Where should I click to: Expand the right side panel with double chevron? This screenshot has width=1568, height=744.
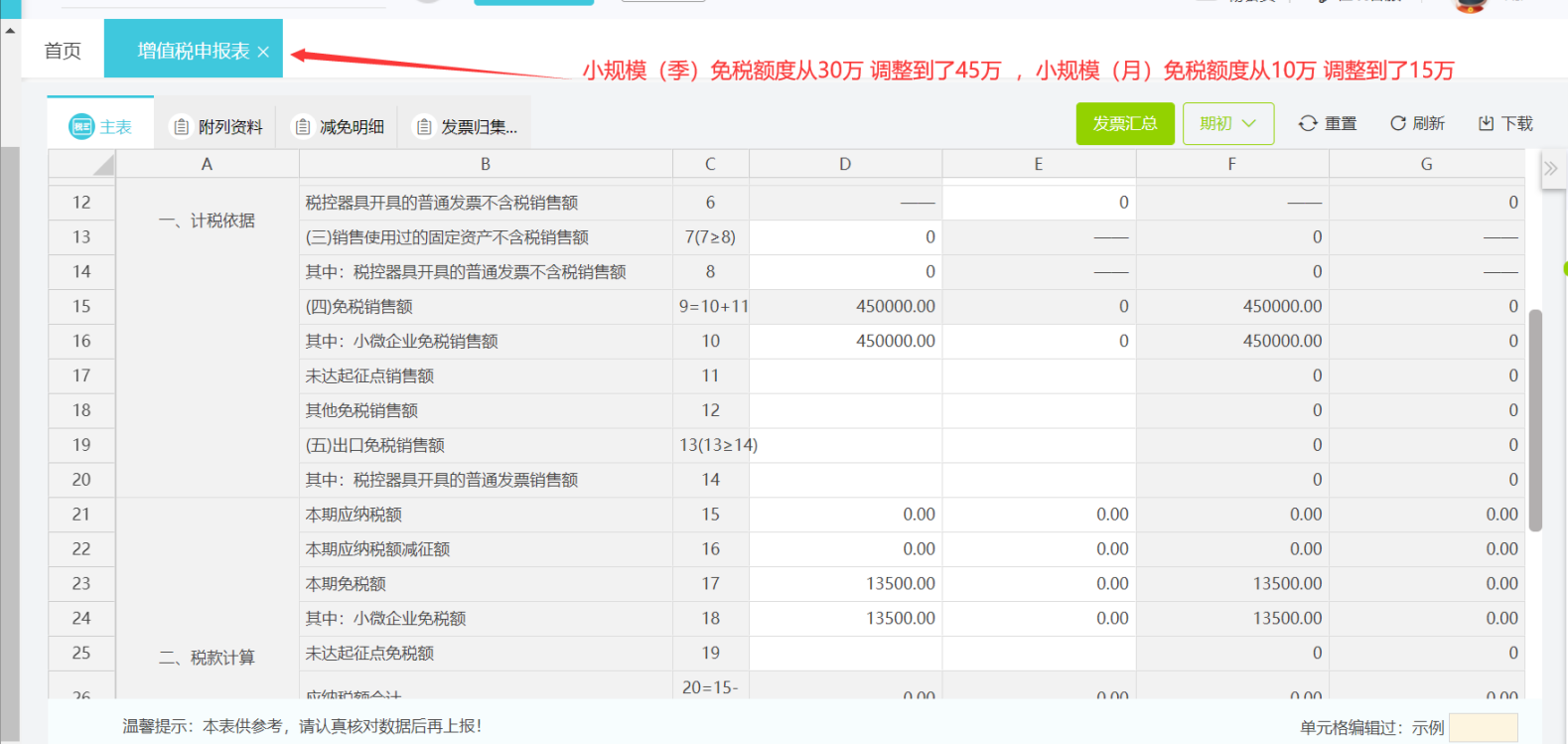1550,169
